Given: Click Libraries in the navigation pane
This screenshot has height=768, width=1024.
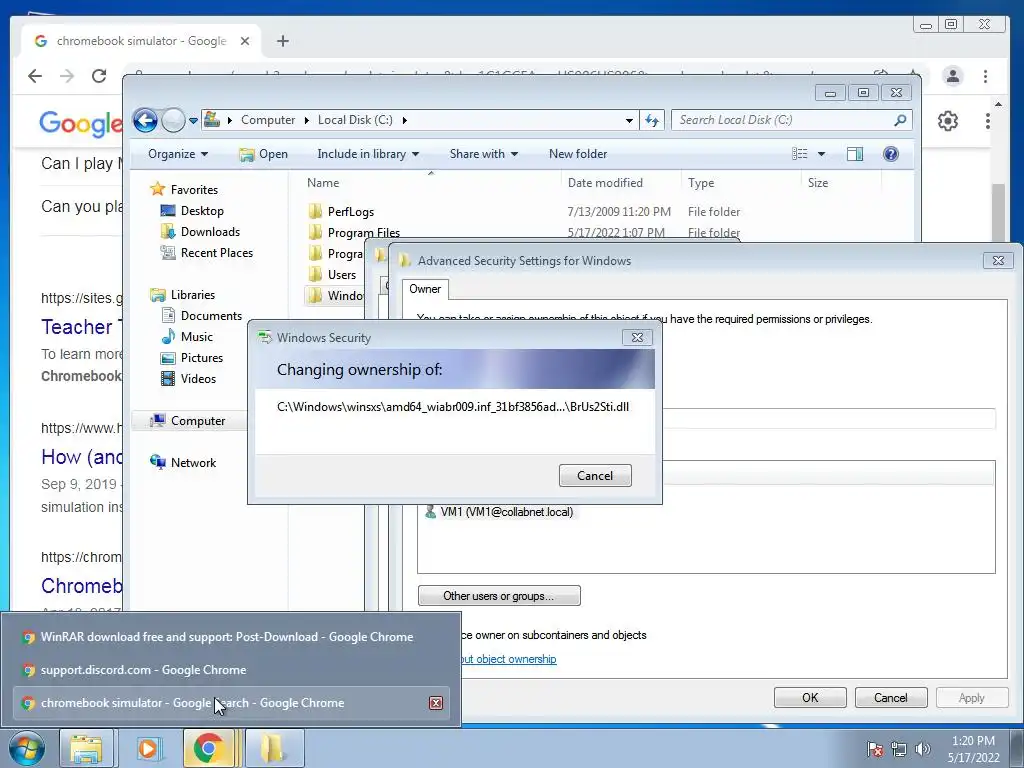Looking at the screenshot, I should (193, 295).
